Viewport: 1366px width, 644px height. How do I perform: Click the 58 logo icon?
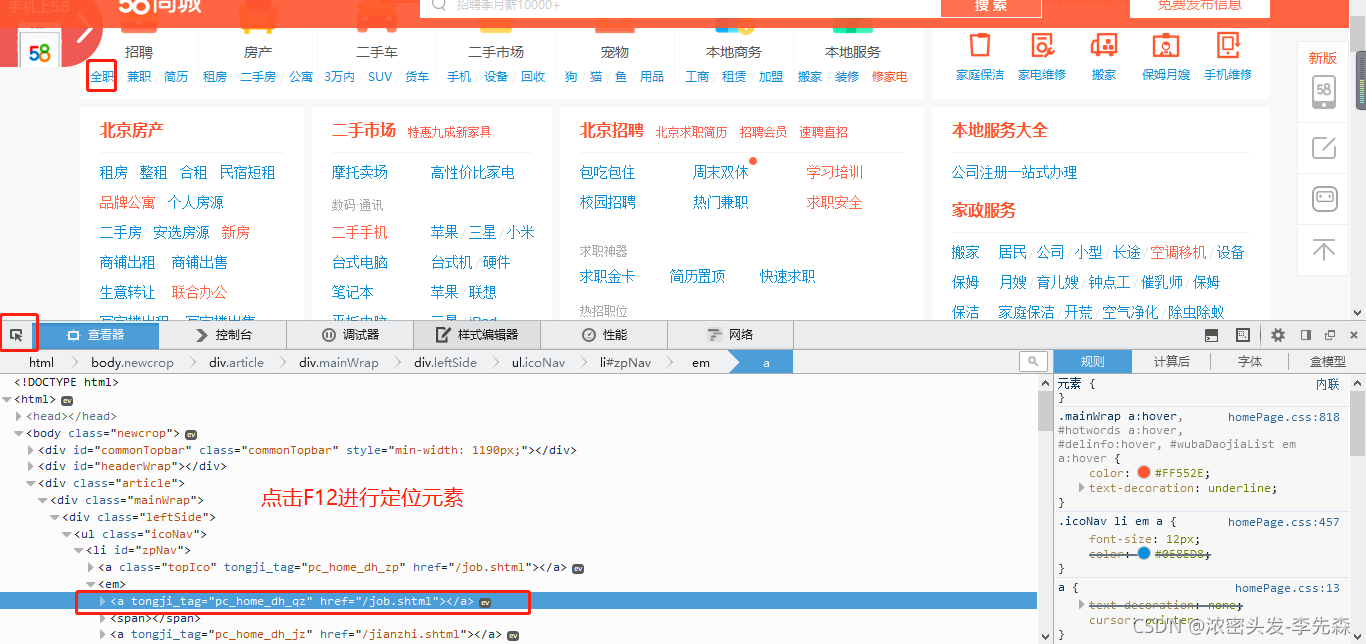click(40, 53)
